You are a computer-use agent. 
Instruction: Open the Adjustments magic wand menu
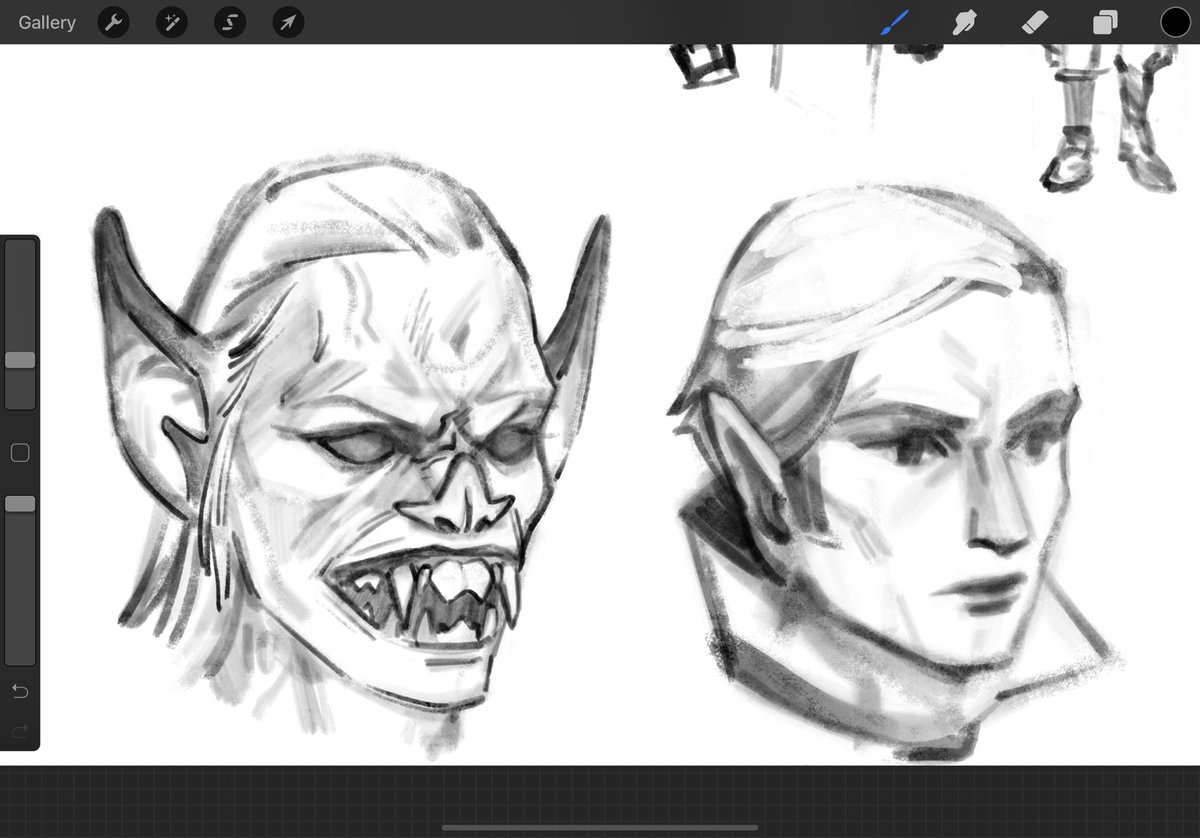click(x=171, y=22)
